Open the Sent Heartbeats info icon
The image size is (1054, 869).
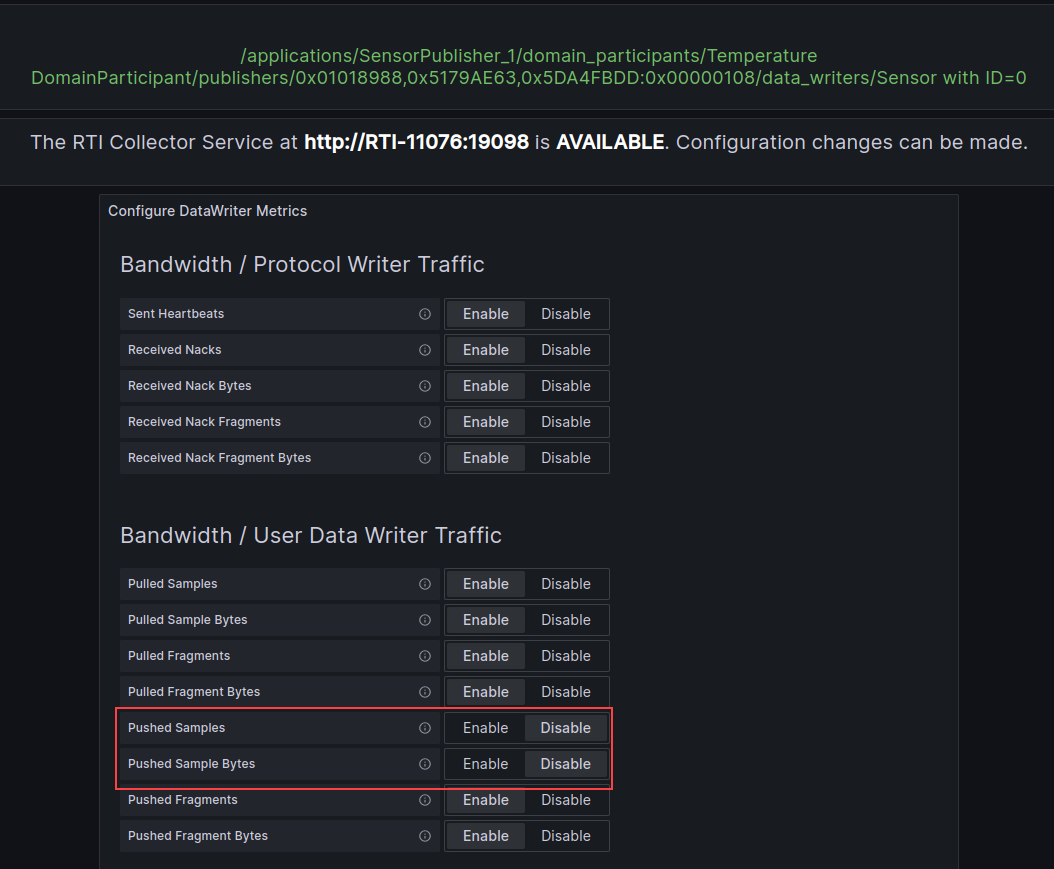click(x=424, y=313)
